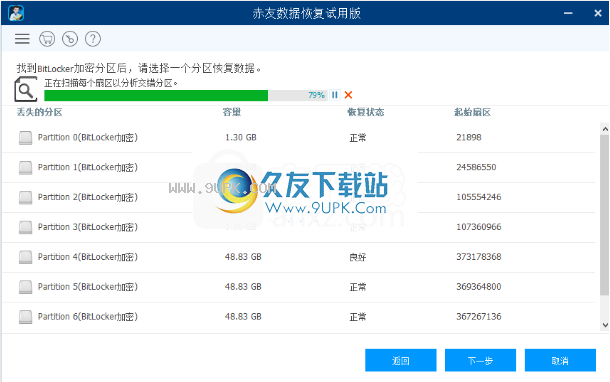The image size is (610, 382).
Task: Select Partition 2(BitLocker加密) row label
Action: click(88, 197)
